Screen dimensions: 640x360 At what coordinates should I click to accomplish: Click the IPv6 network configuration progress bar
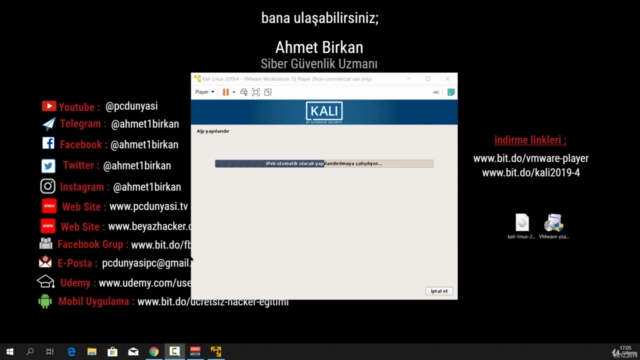tap(324, 164)
